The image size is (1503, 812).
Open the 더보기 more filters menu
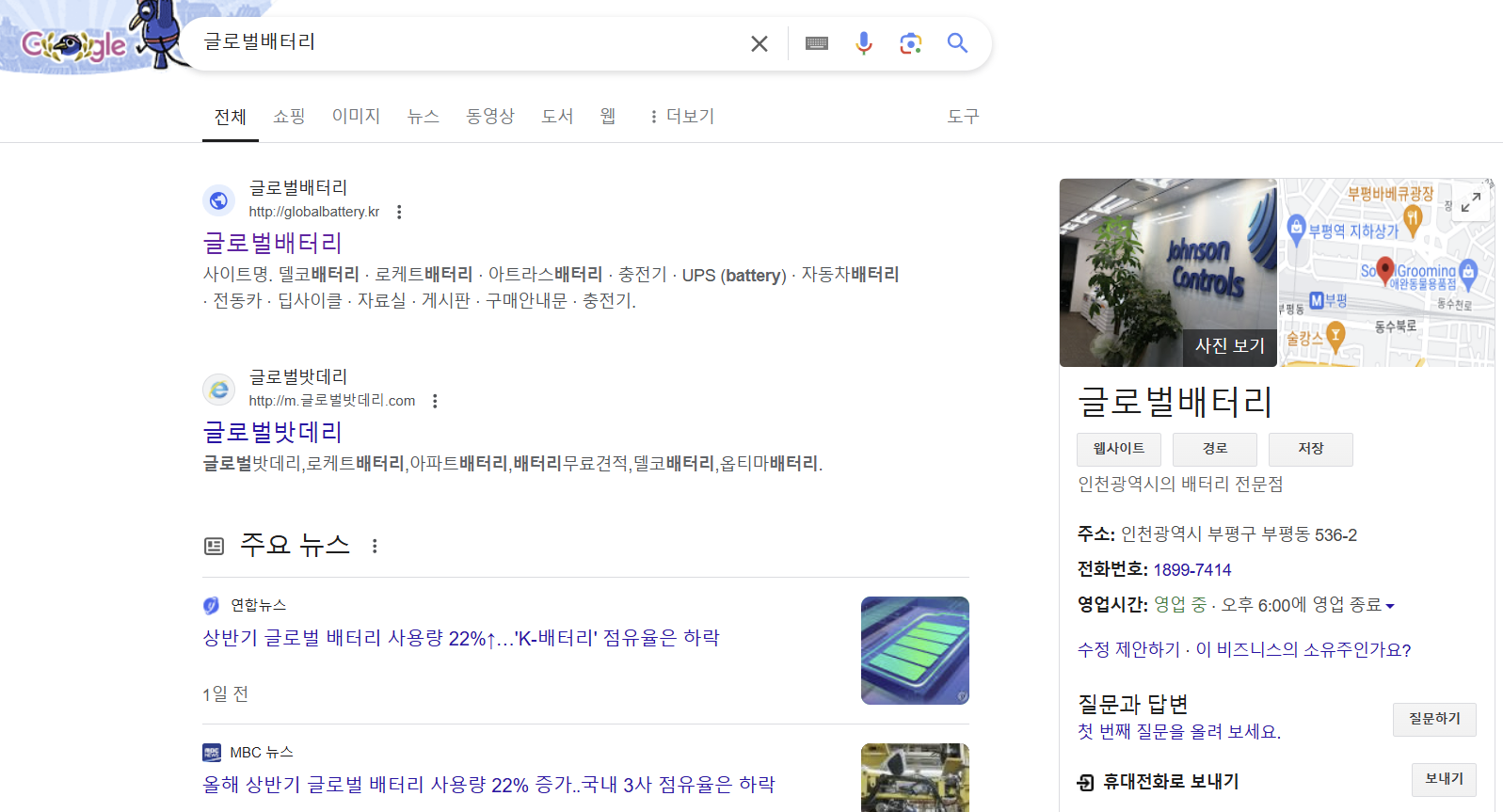(x=682, y=117)
